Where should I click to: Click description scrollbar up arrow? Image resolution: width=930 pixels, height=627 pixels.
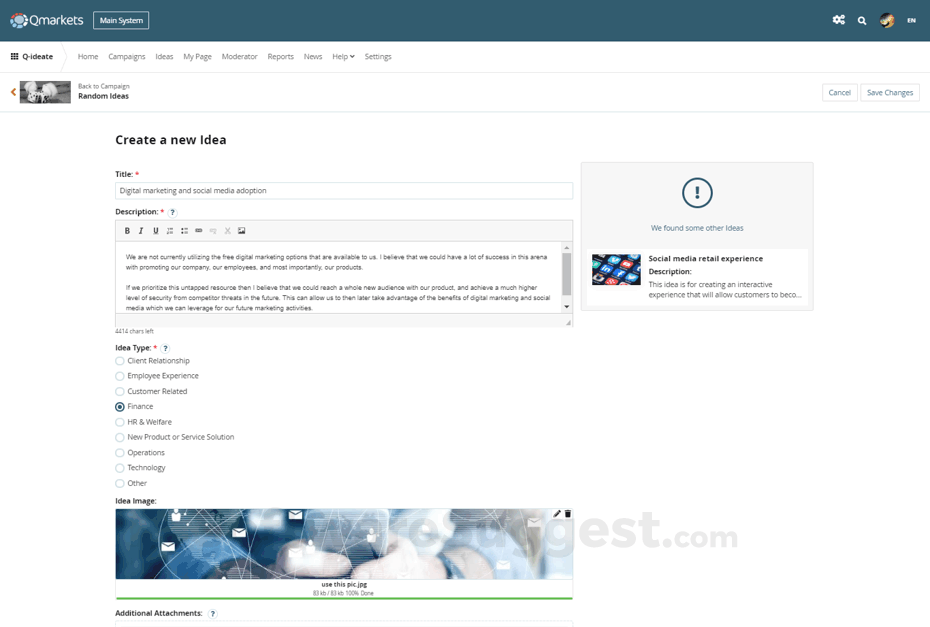(x=566, y=247)
